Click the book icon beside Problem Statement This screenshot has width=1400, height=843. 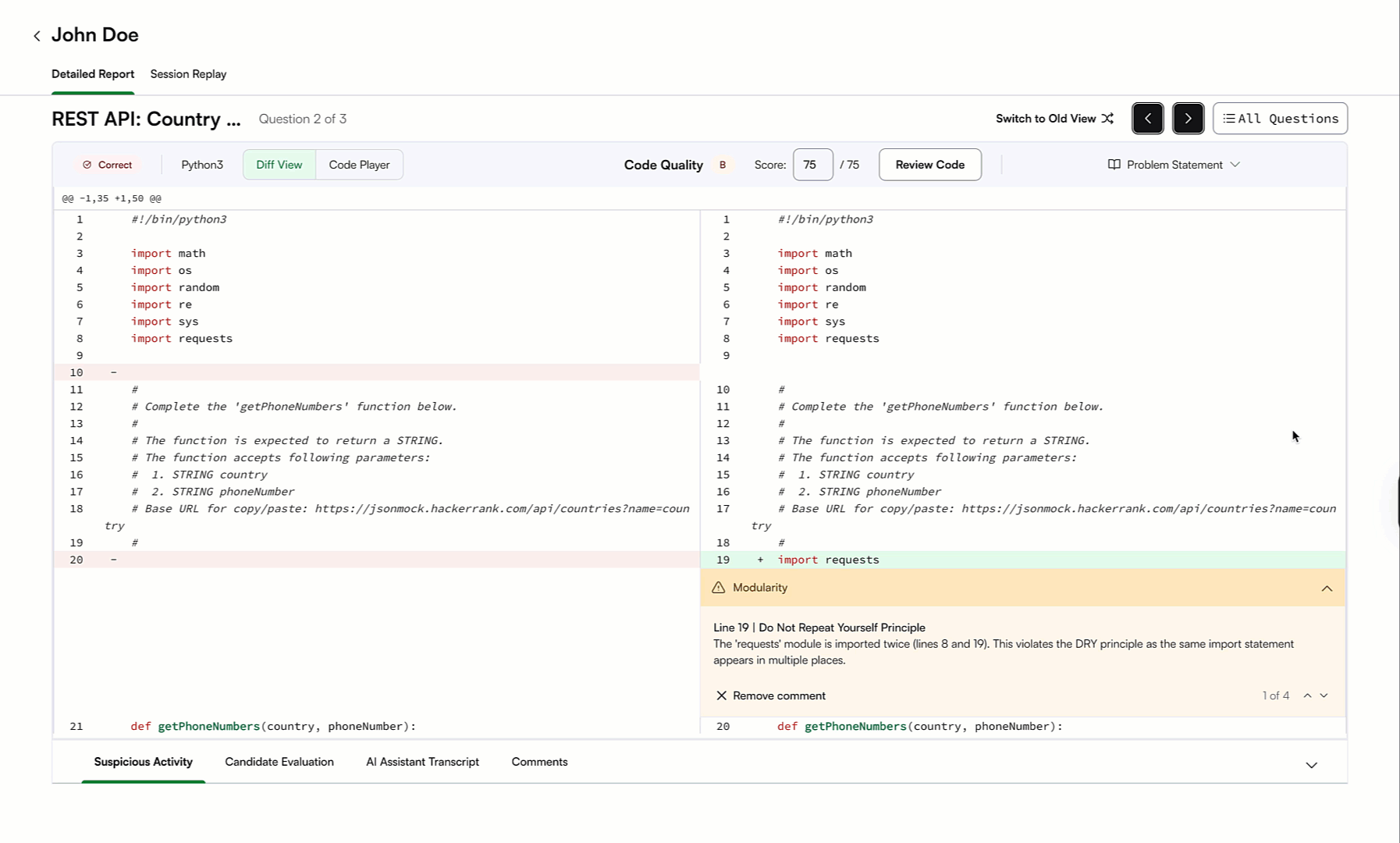(1114, 164)
